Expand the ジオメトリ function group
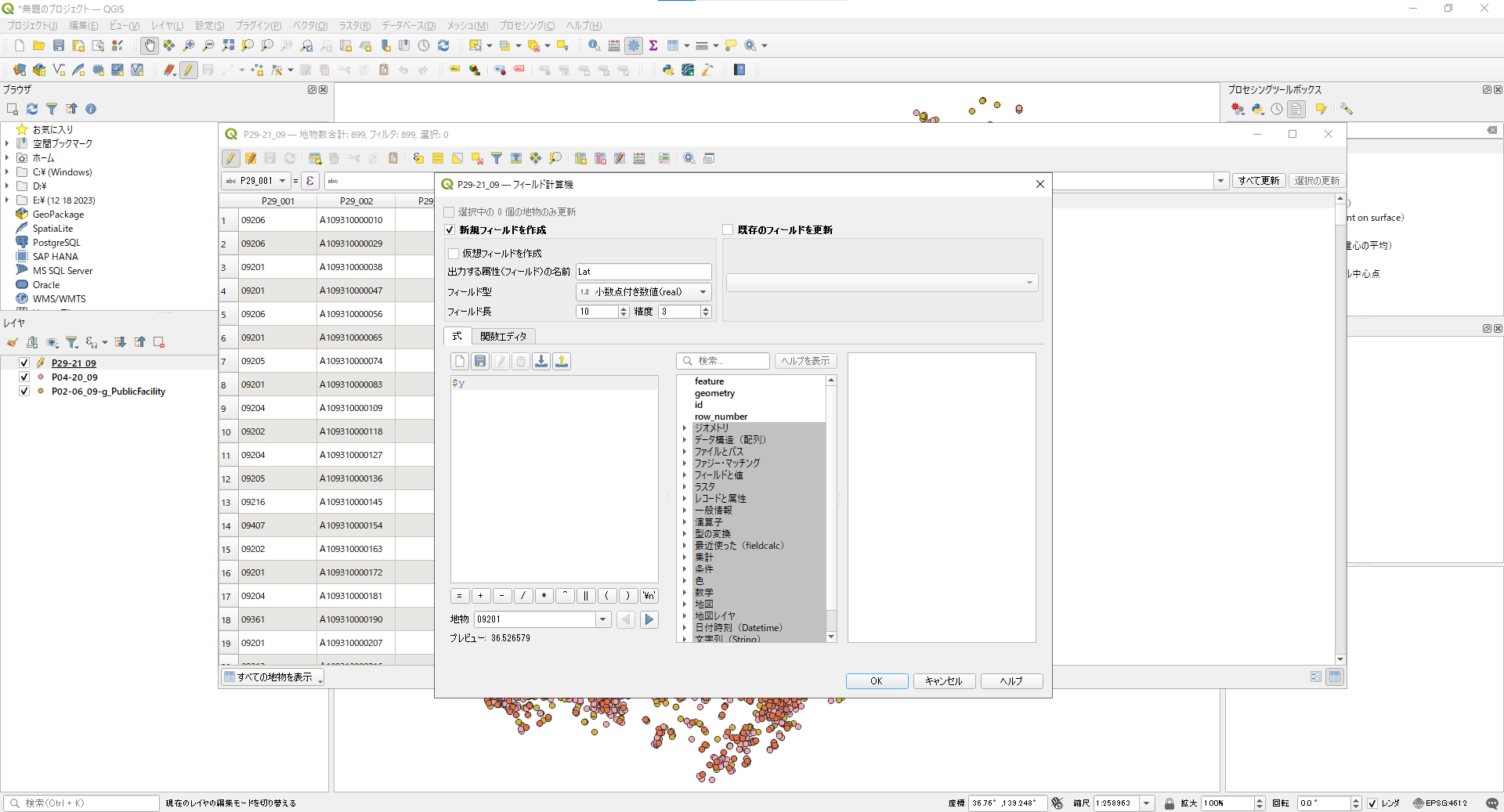The image size is (1504, 812). click(x=684, y=428)
